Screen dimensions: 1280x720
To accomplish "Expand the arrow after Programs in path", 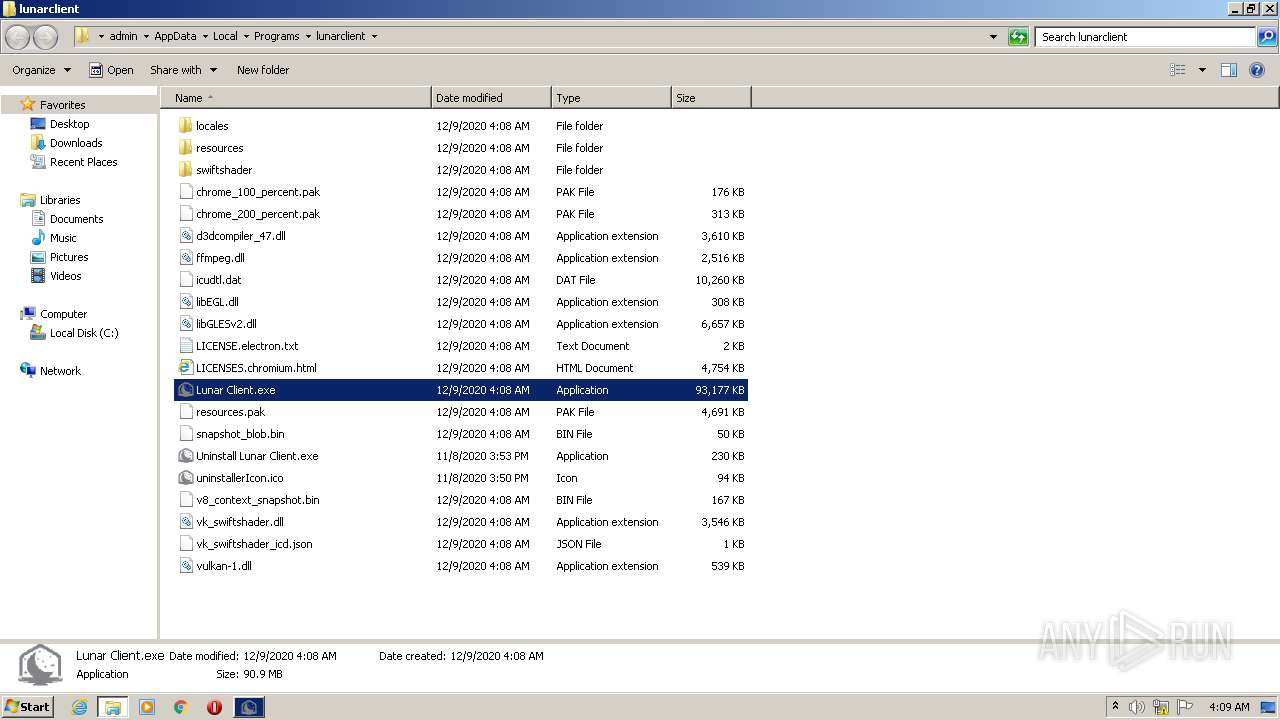I will tap(309, 36).
